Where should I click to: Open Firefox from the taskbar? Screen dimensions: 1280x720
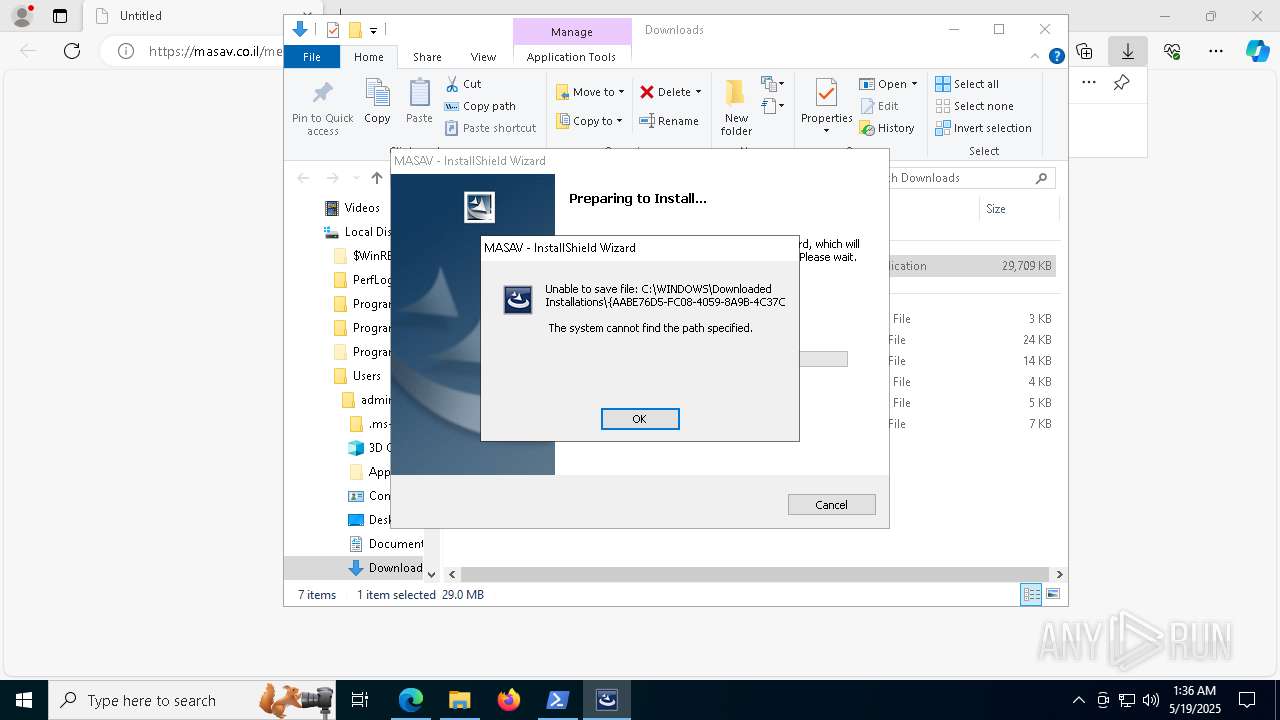click(508, 700)
